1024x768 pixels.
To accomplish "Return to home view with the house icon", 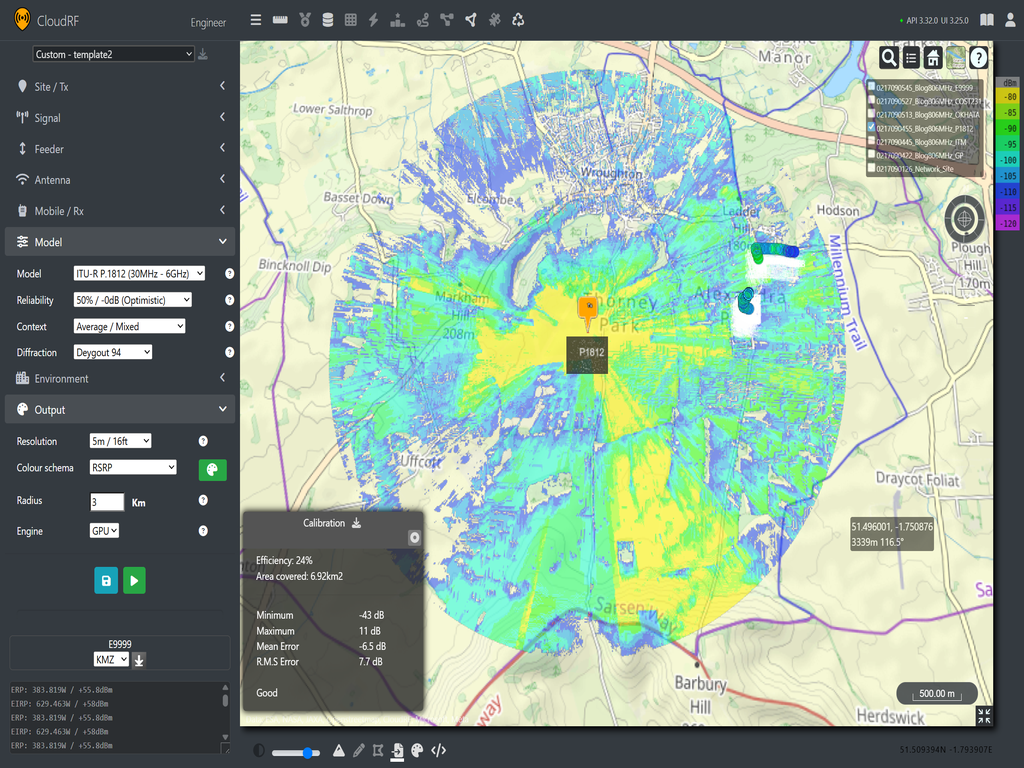I will tap(931, 58).
